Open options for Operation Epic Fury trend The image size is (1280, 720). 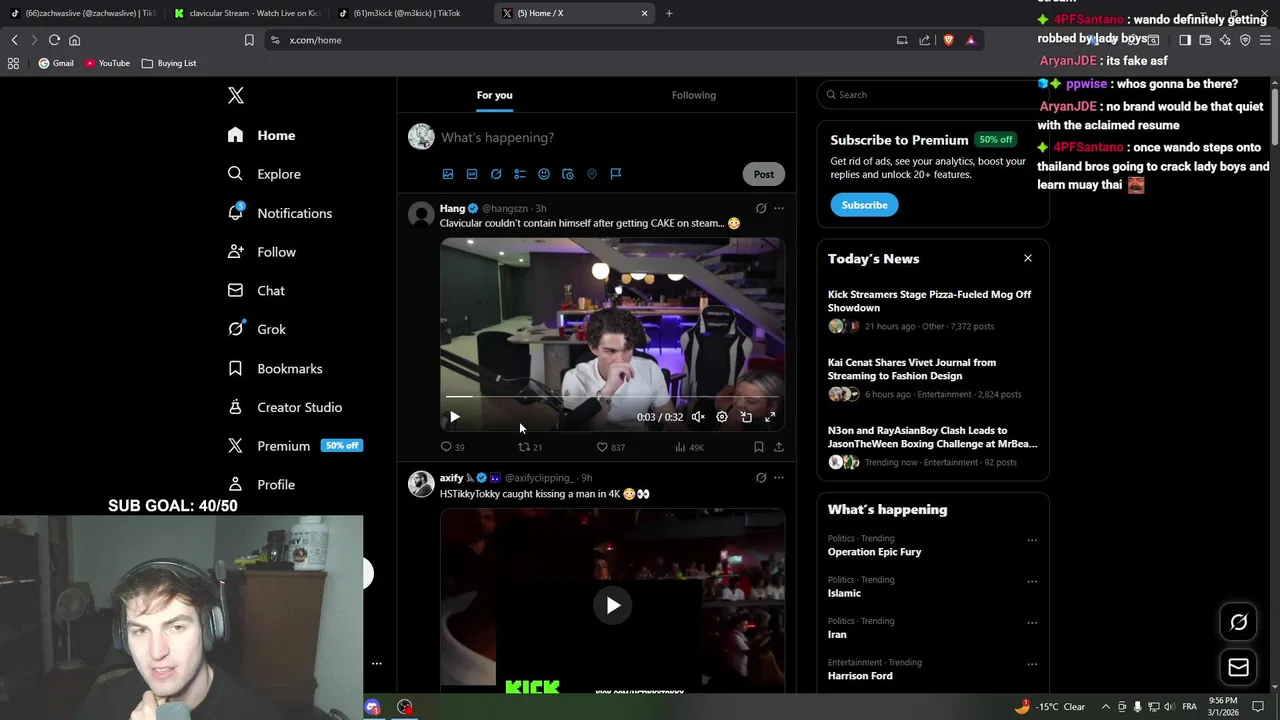tap(1032, 540)
